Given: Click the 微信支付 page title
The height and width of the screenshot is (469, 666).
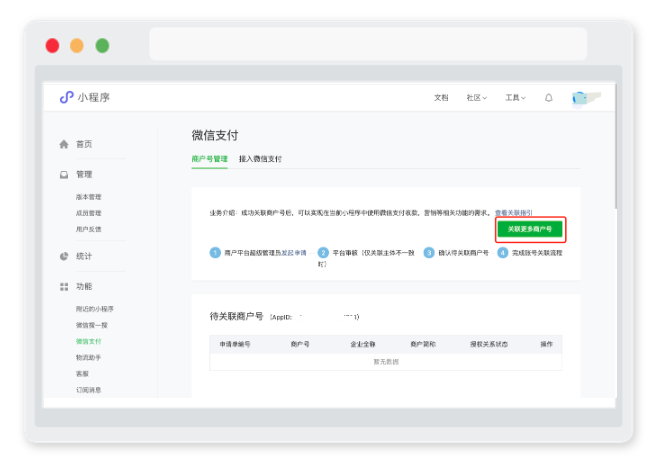Looking at the screenshot, I should pos(215,136).
